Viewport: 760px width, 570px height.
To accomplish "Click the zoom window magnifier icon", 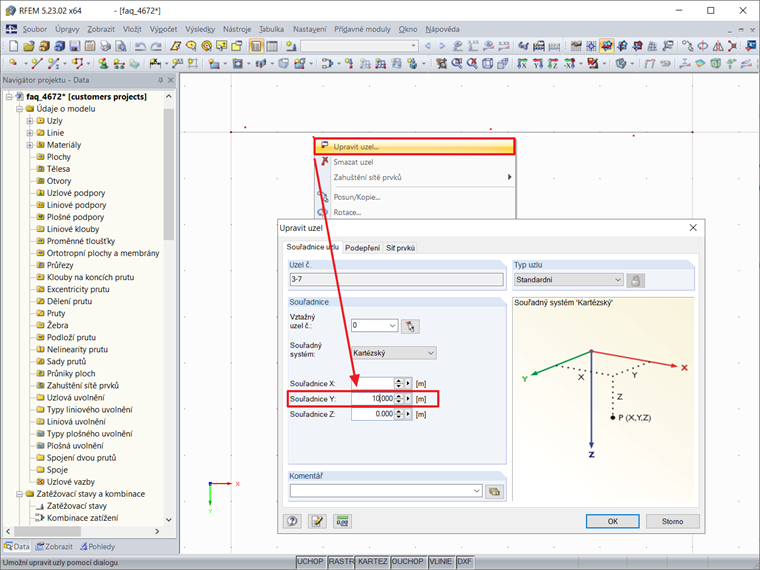I will click(x=456, y=63).
